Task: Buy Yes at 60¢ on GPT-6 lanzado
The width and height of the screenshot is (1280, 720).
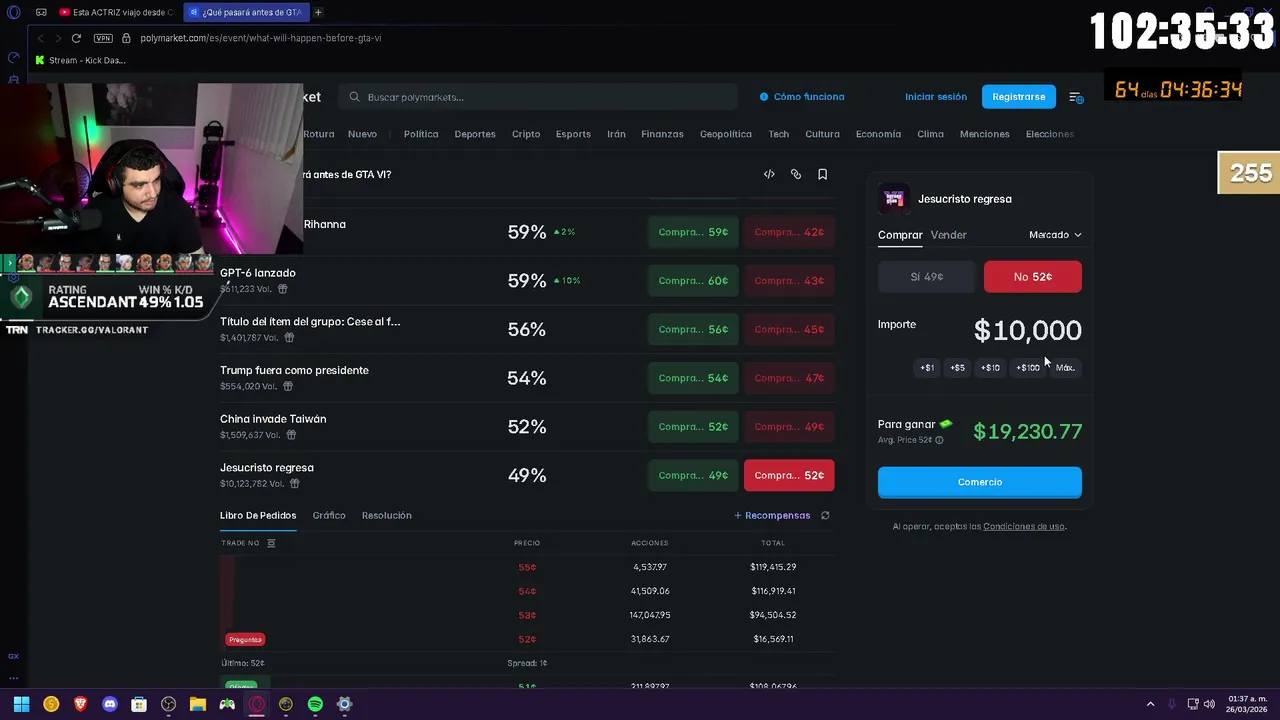Action: (x=693, y=281)
